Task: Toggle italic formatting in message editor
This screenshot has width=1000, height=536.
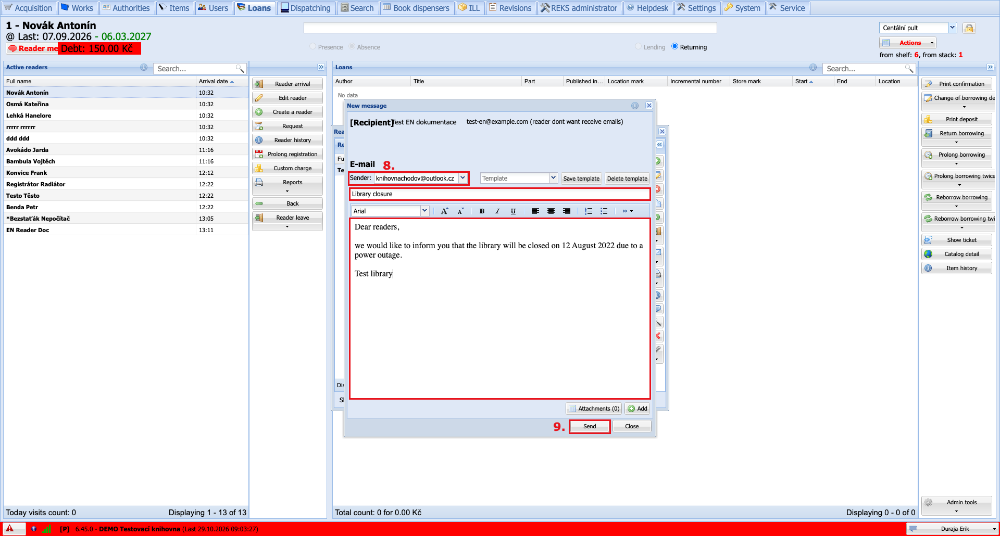Action: tap(497, 211)
